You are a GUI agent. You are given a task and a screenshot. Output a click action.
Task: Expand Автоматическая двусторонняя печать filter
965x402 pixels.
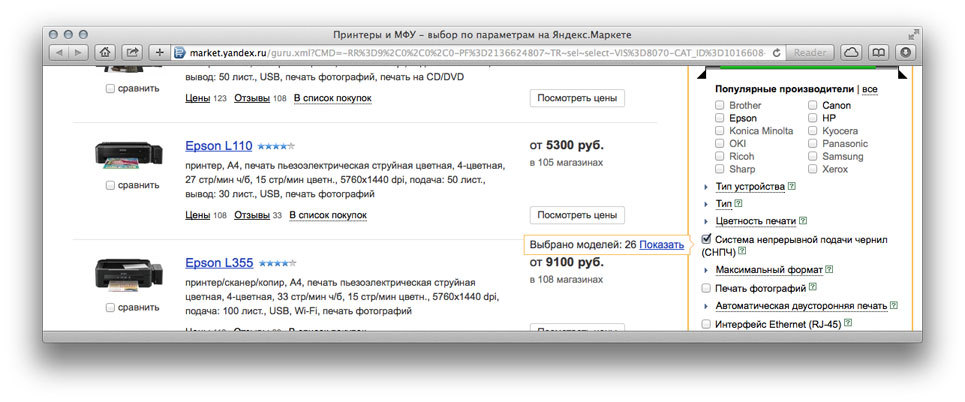tap(801, 306)
